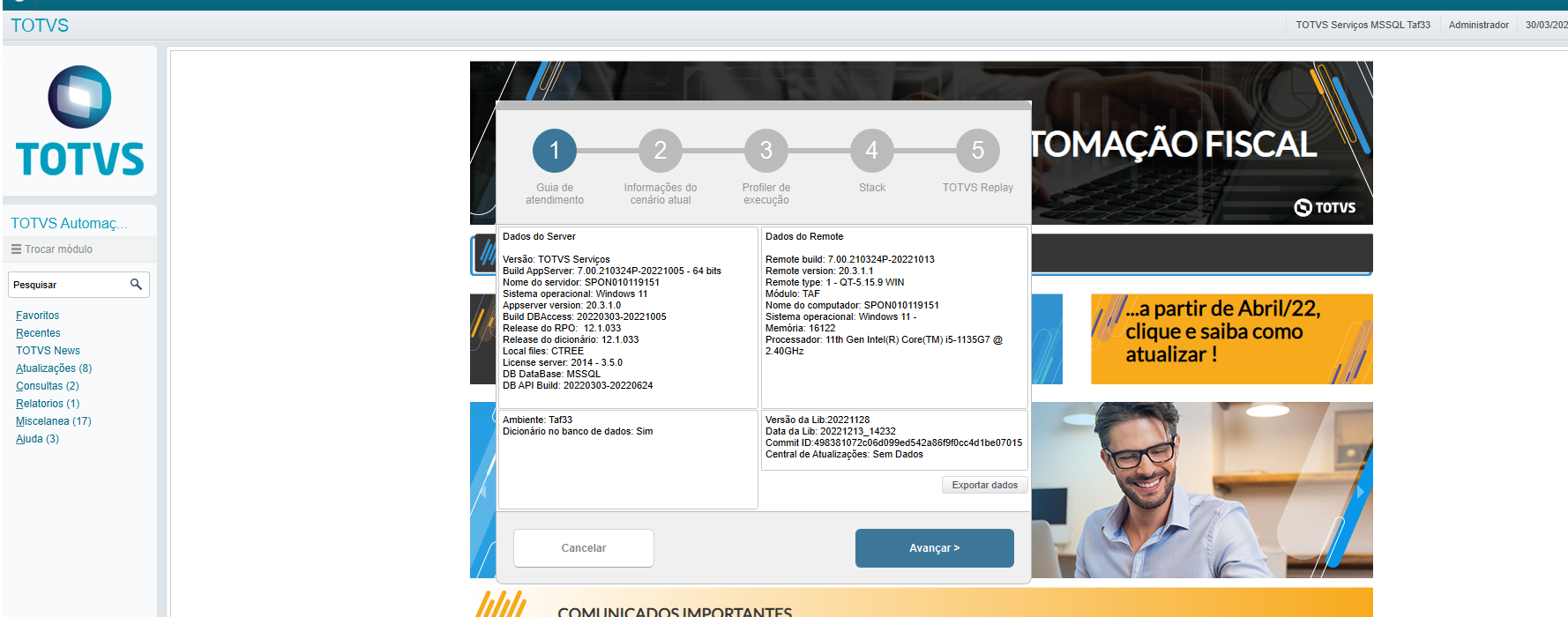Select step 4 Stack
Screen dimensions: 1568x617
[872, 151]
